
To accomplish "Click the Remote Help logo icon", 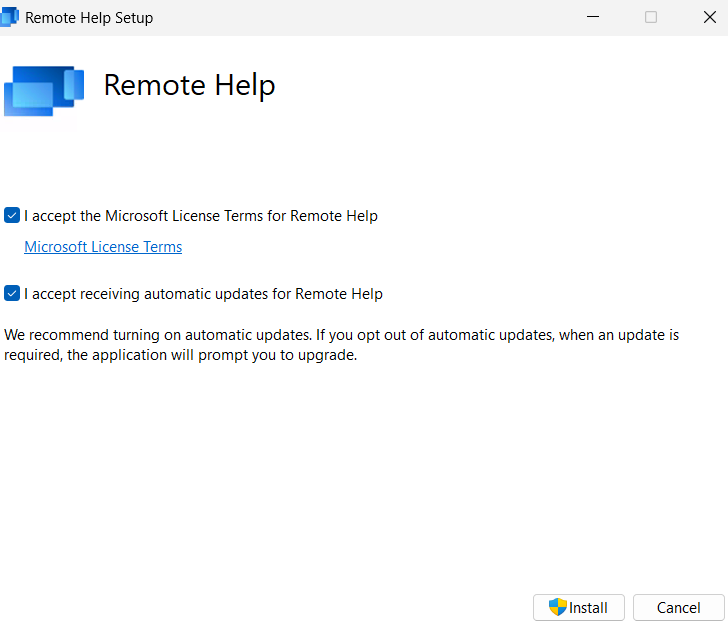I will [x=44, y=91].
